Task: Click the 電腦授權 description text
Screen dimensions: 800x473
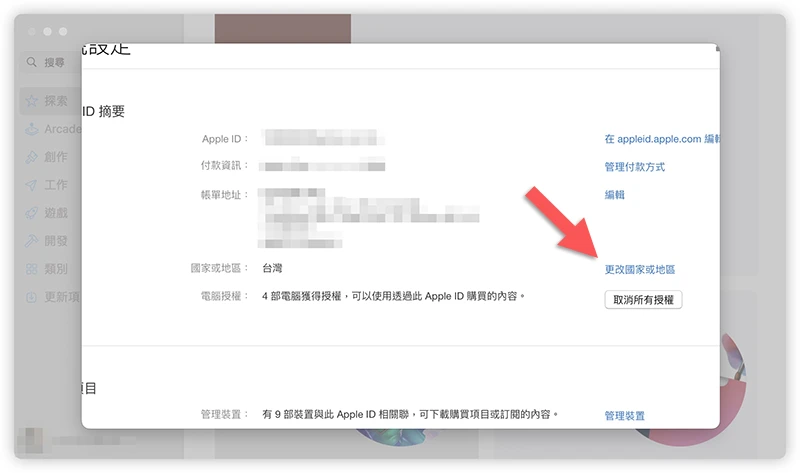Action: (x=393, y=296)
